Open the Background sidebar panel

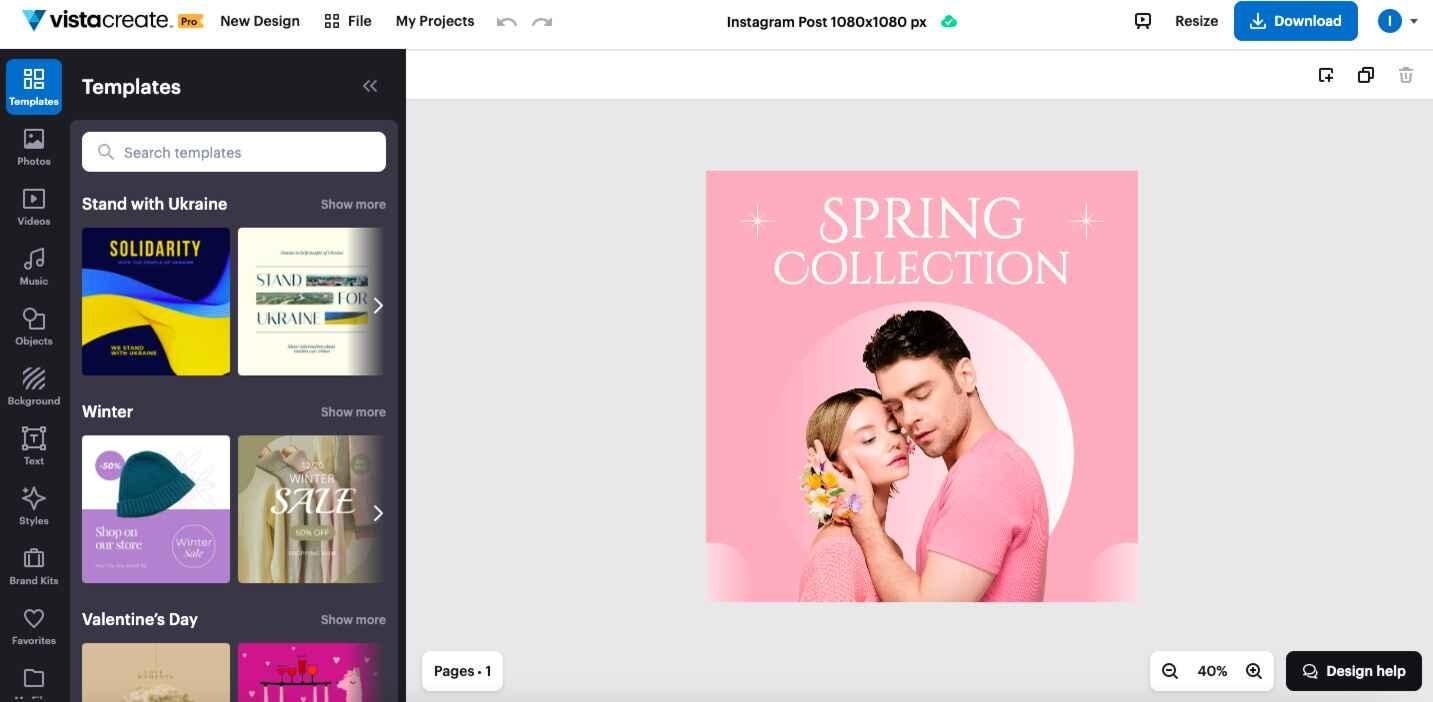pos(34,387)
